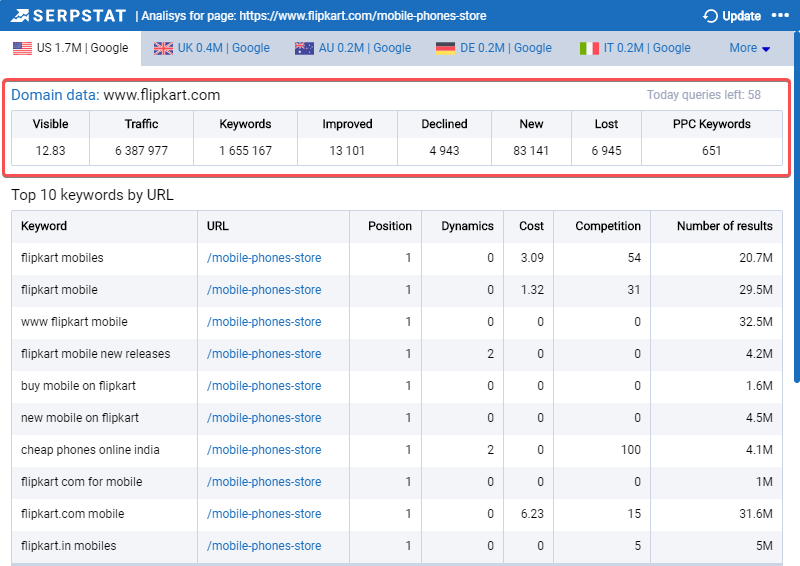Screen dimensions: 800x566
Task: Click the Serpstat logo icon
Action: coord(20,16)
